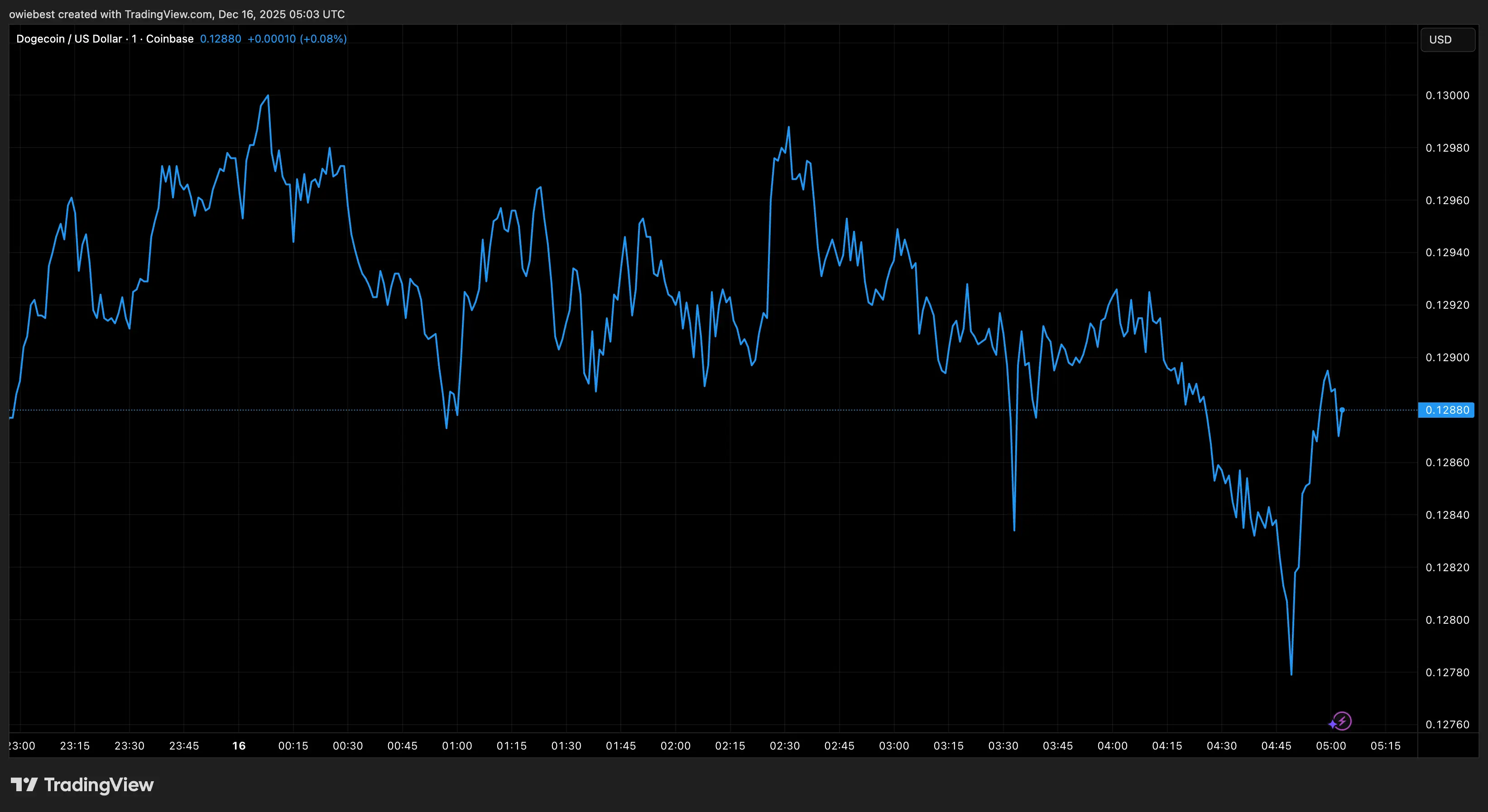Screen dimensions: 1488x812
Task: Click the 0.12760 price level label
Action: [x=1449, y=724]
